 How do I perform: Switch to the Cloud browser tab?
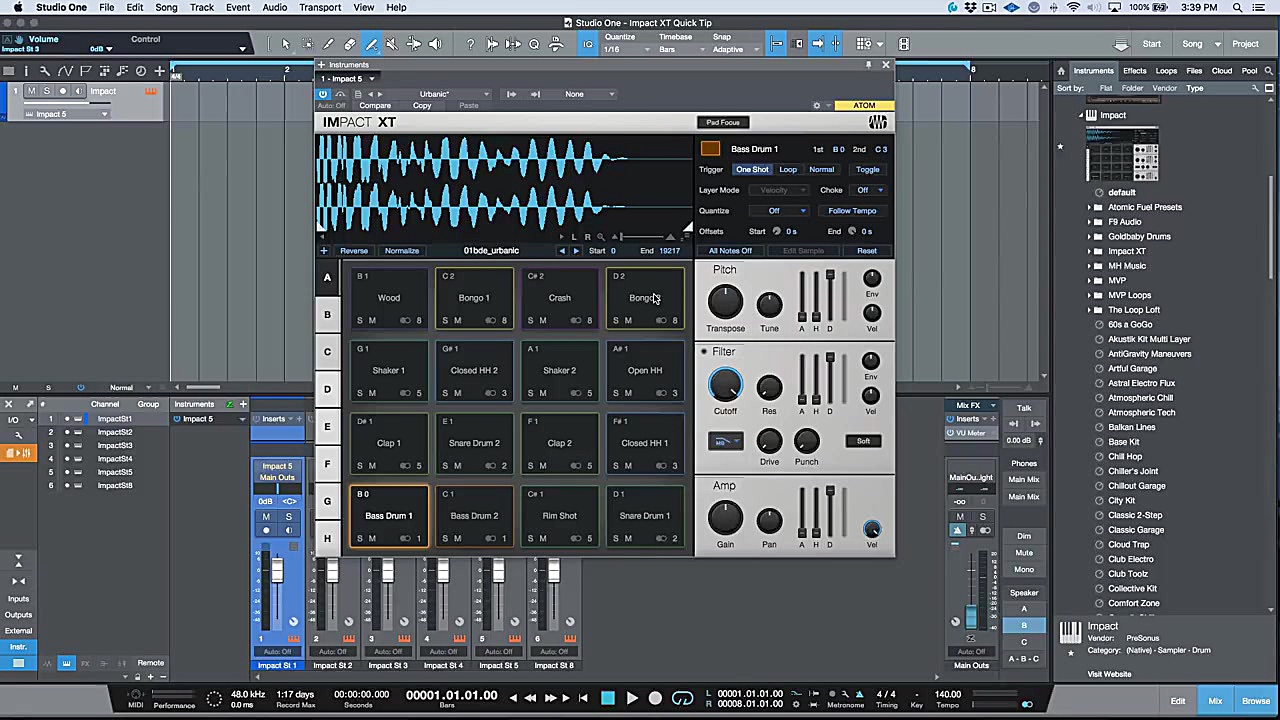click(1222, 71)
